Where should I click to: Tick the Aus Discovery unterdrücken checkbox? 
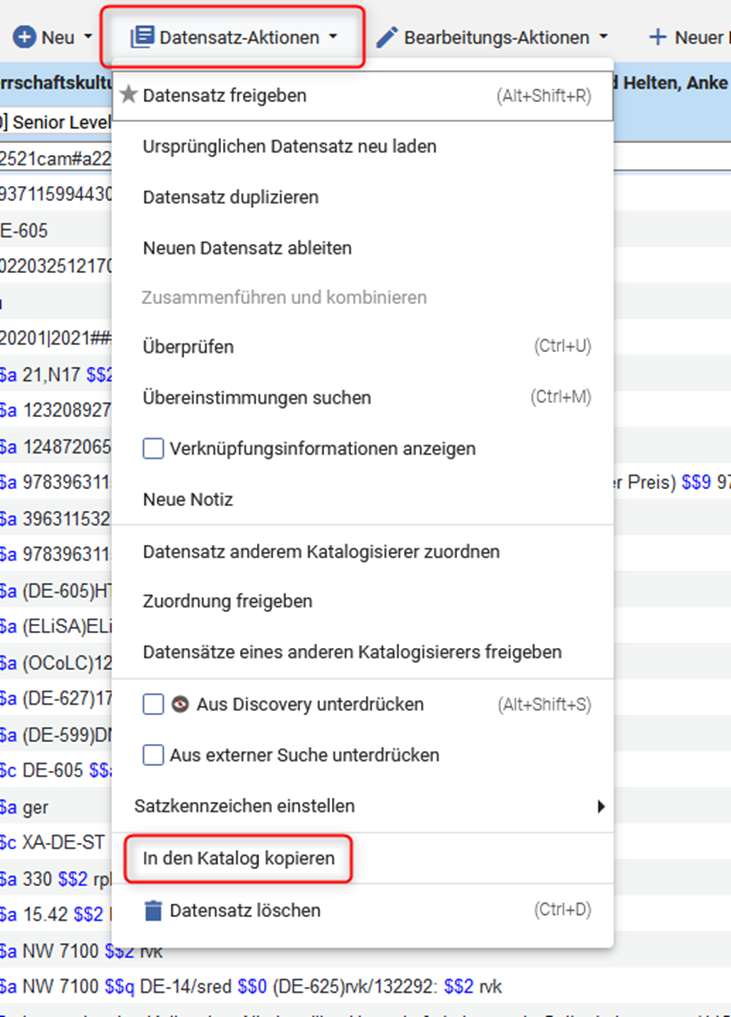[153, 705]
